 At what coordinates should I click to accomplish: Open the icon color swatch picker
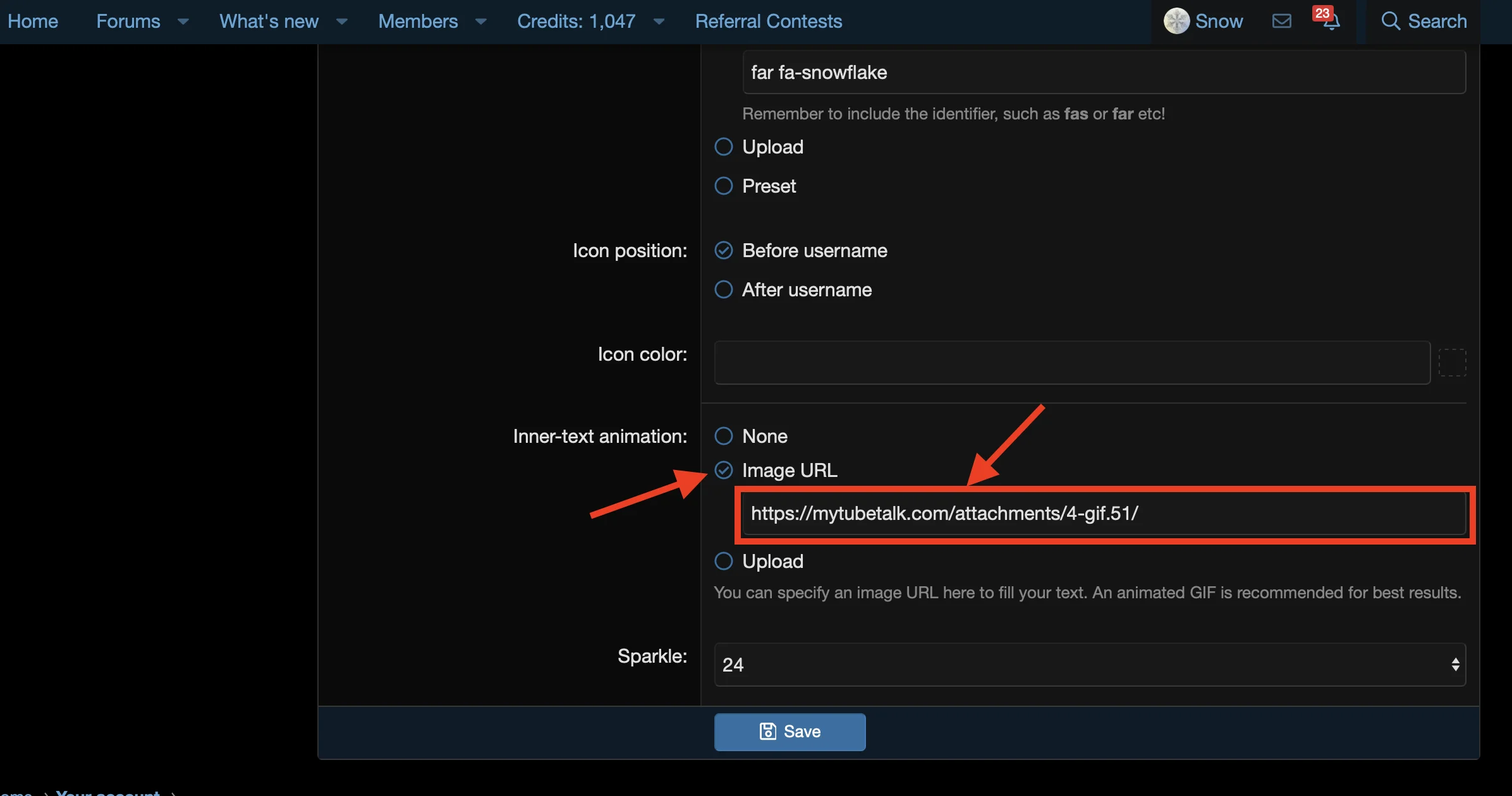tap(1452, 362)
